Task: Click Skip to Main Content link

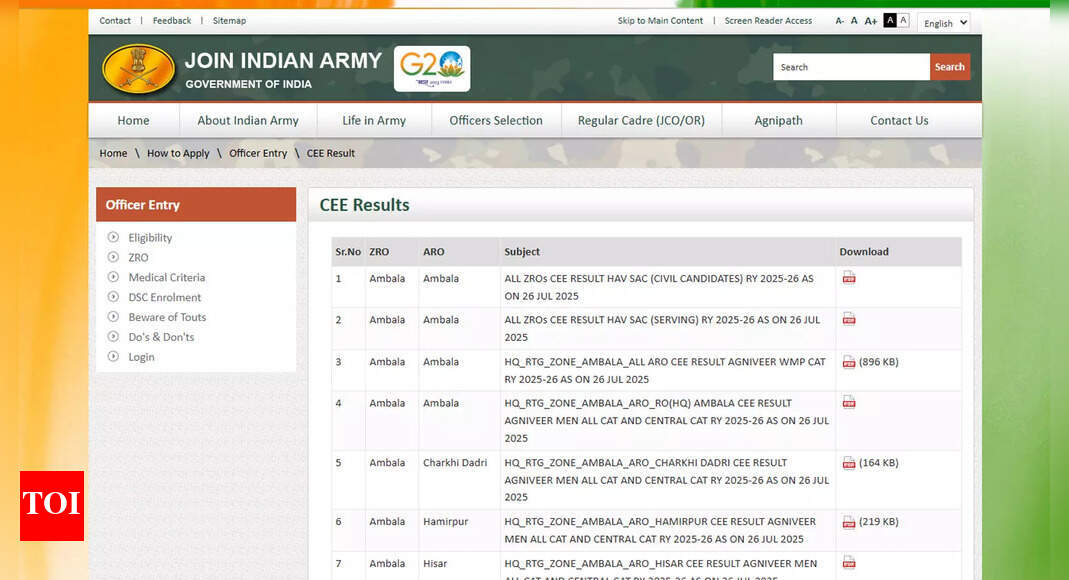Action: 660,20
